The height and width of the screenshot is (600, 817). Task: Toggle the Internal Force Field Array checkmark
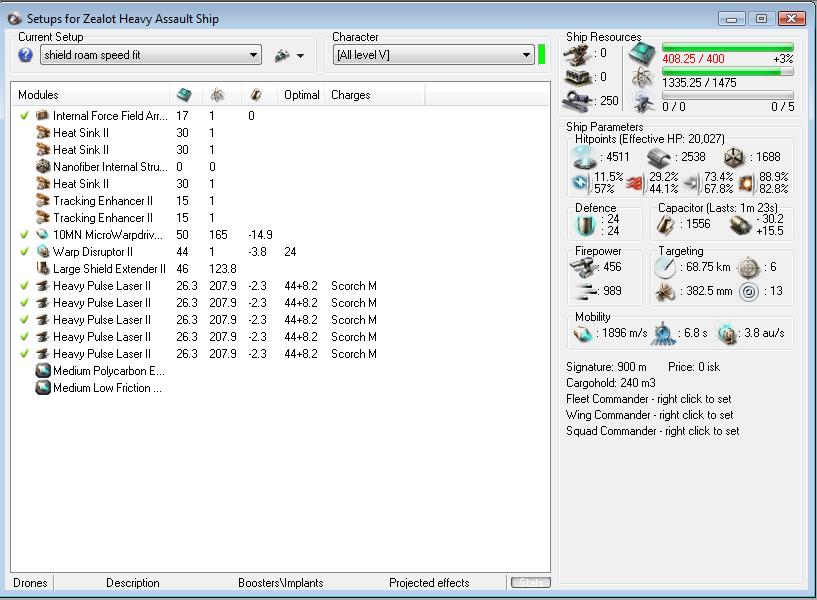tap(24, 116)
